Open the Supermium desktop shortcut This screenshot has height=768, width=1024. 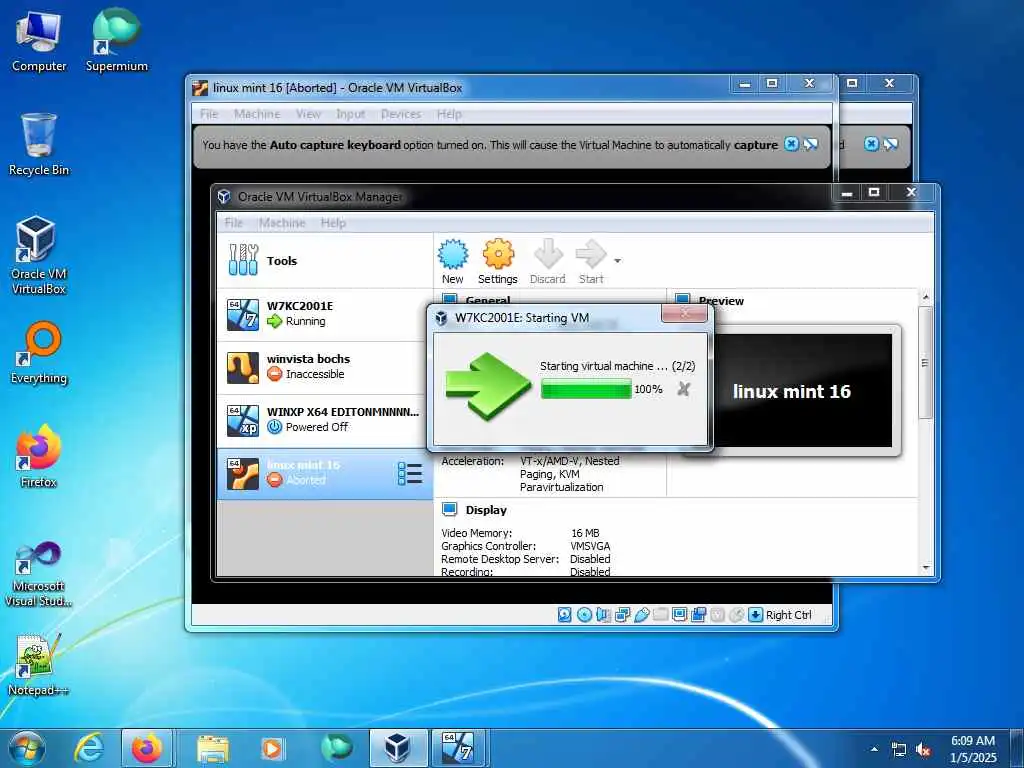[117, 40]
